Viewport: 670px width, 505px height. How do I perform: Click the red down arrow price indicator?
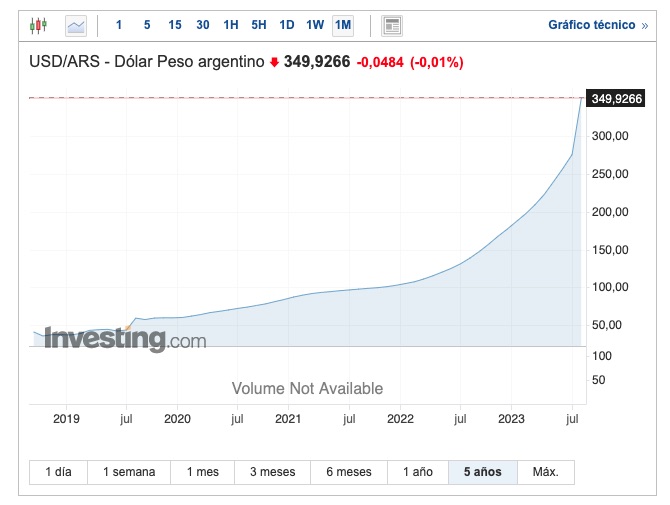click(x=274, y=63)
